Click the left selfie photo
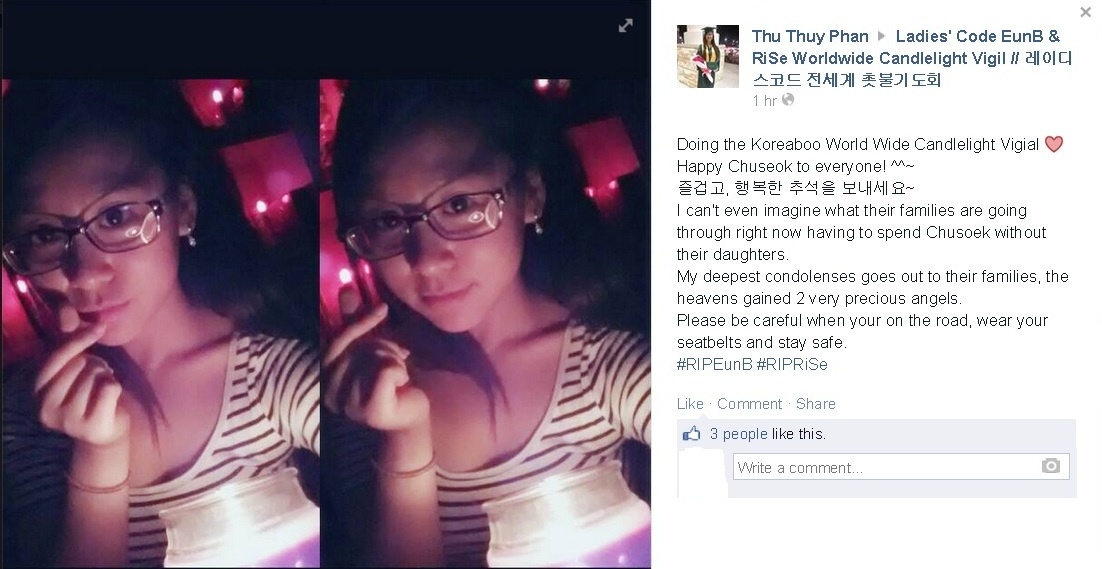This screenshot has height=569, width=1102. pyautogui.click(x=160, y=323)
